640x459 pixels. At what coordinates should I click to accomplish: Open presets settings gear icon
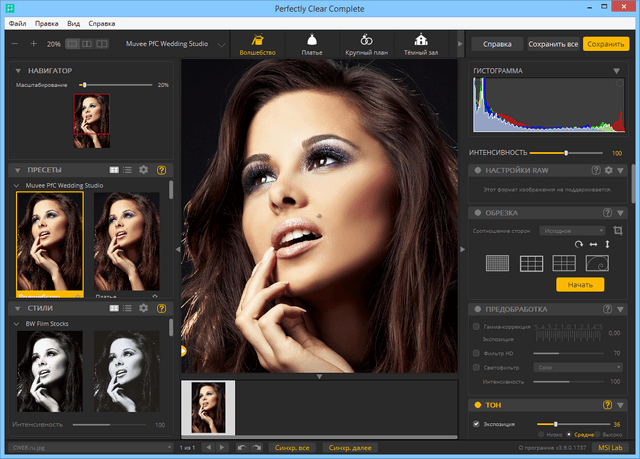143,170
